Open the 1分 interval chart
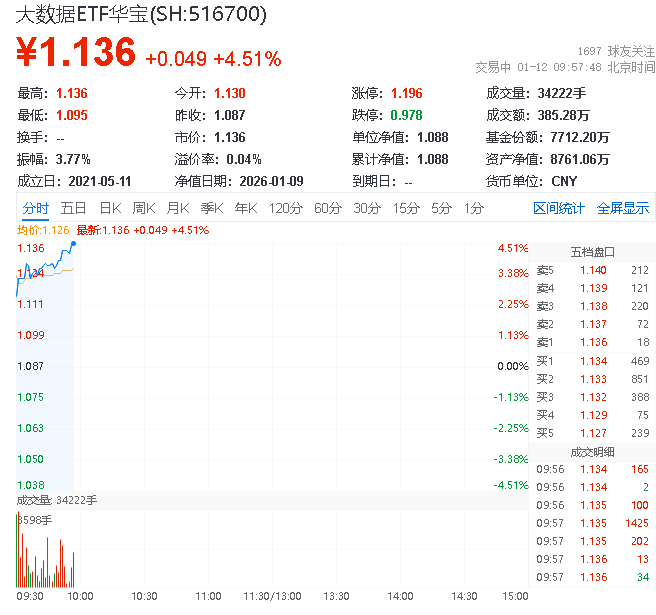This screenshot has height=615, width=656. [473, 208]
